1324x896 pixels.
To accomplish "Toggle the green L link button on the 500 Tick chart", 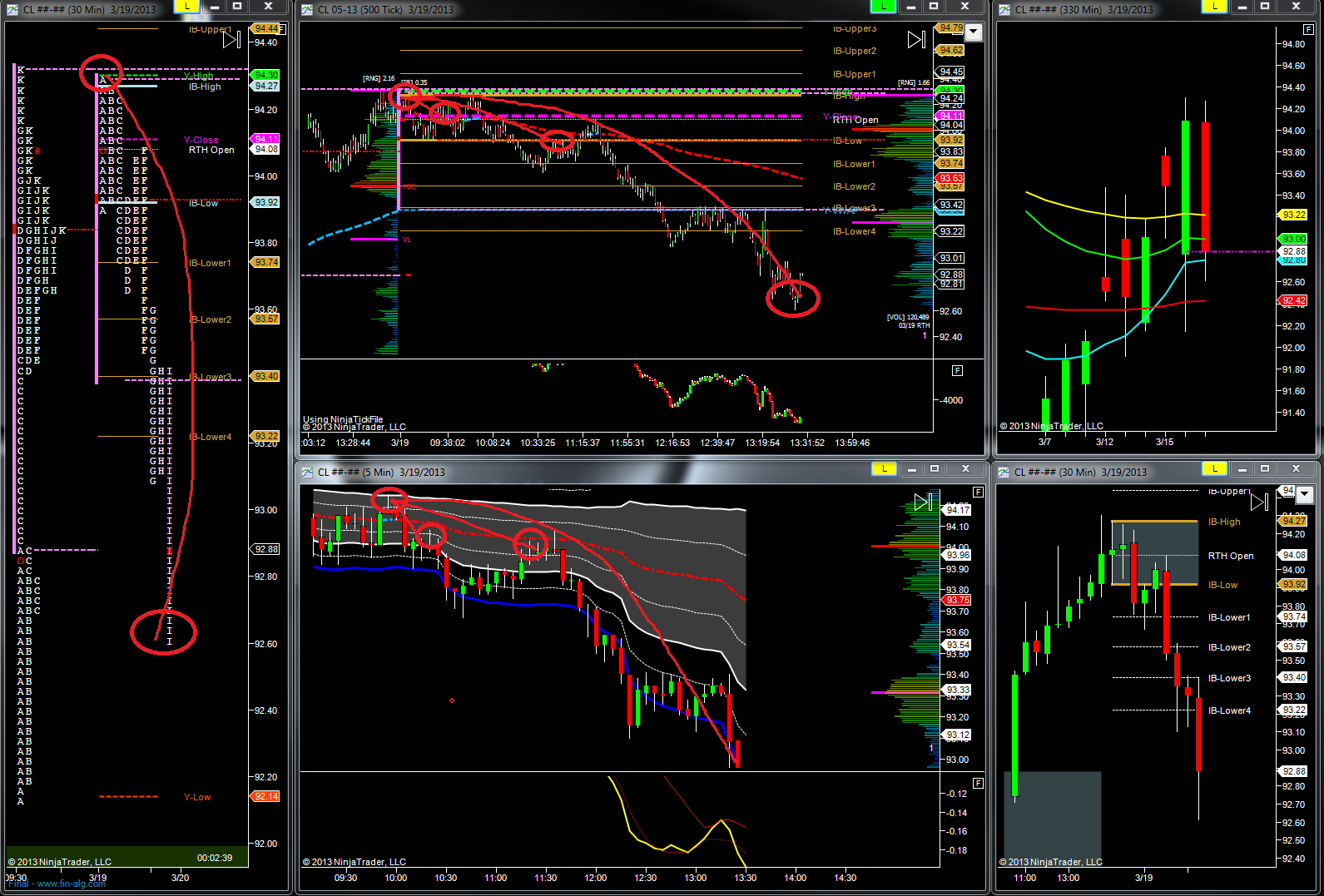I will (x=883, y=7).
